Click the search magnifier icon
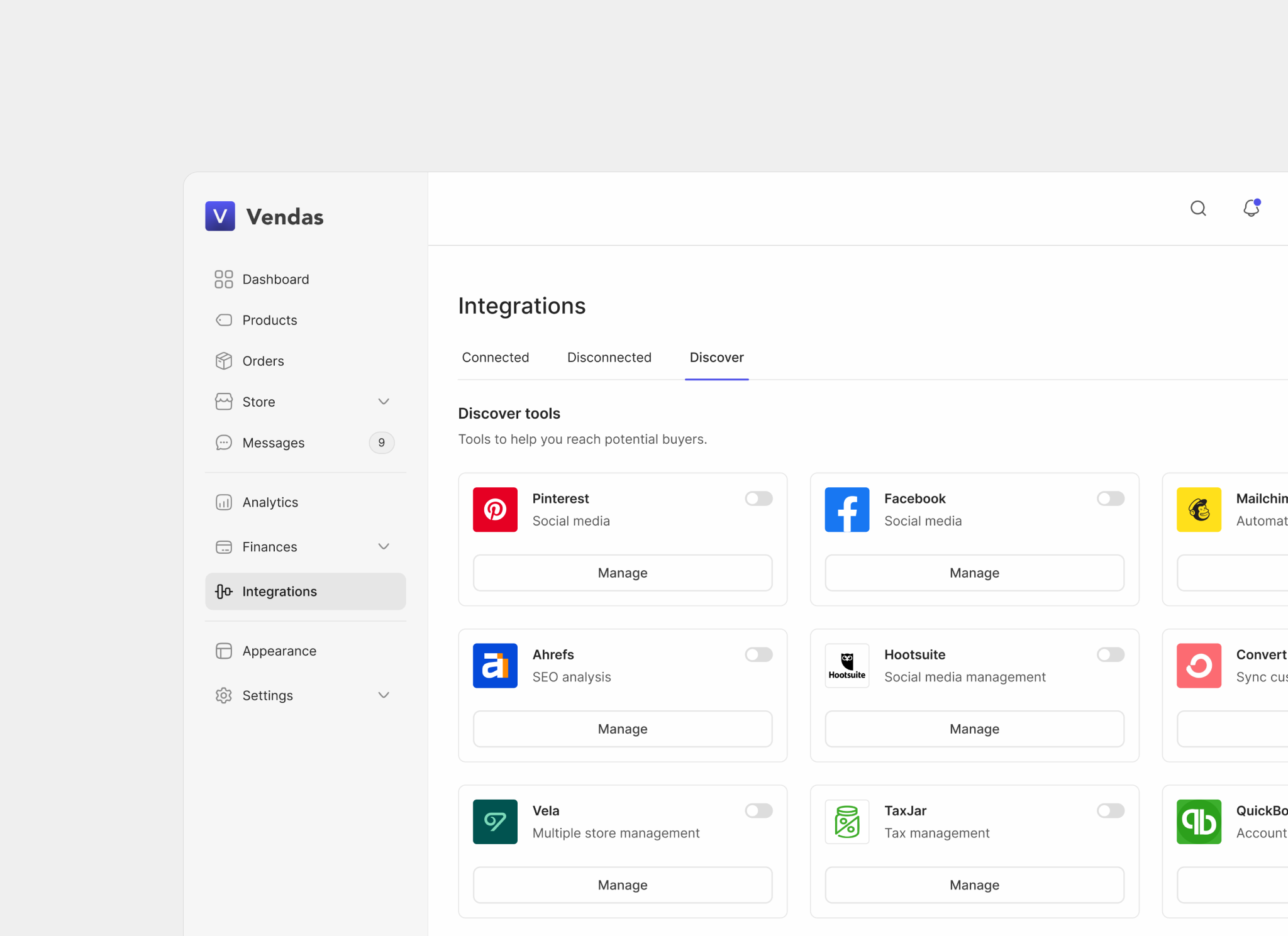Image resolution: width=1288 pixels, height=936 pixels. (x=1198, y=208)
